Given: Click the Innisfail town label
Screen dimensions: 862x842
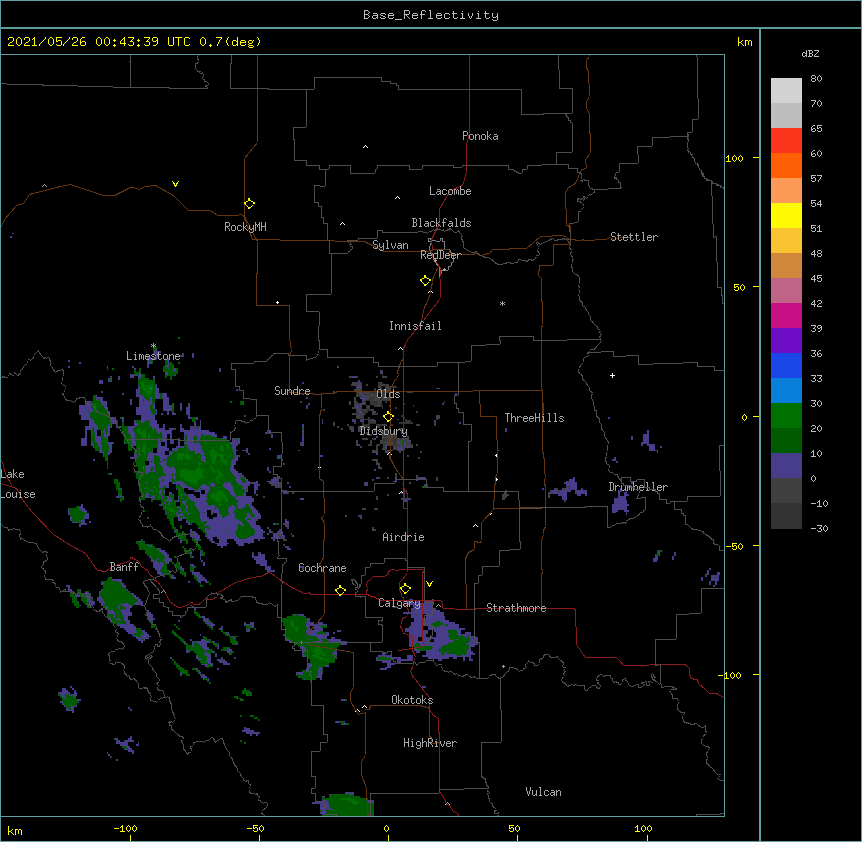Looking at the screenshot, I should [x=415, y=326].
